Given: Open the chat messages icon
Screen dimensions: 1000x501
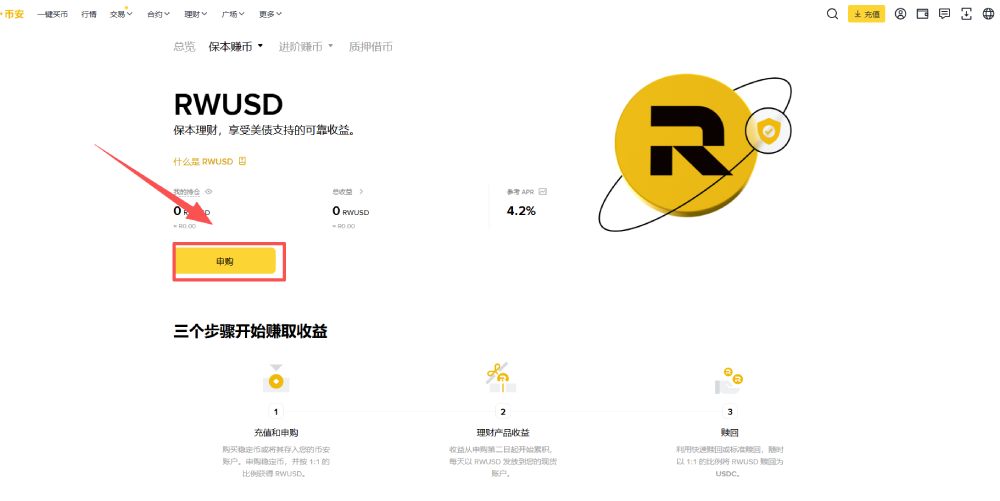Looking at the screenshot, I should click(x=944, y=14).
